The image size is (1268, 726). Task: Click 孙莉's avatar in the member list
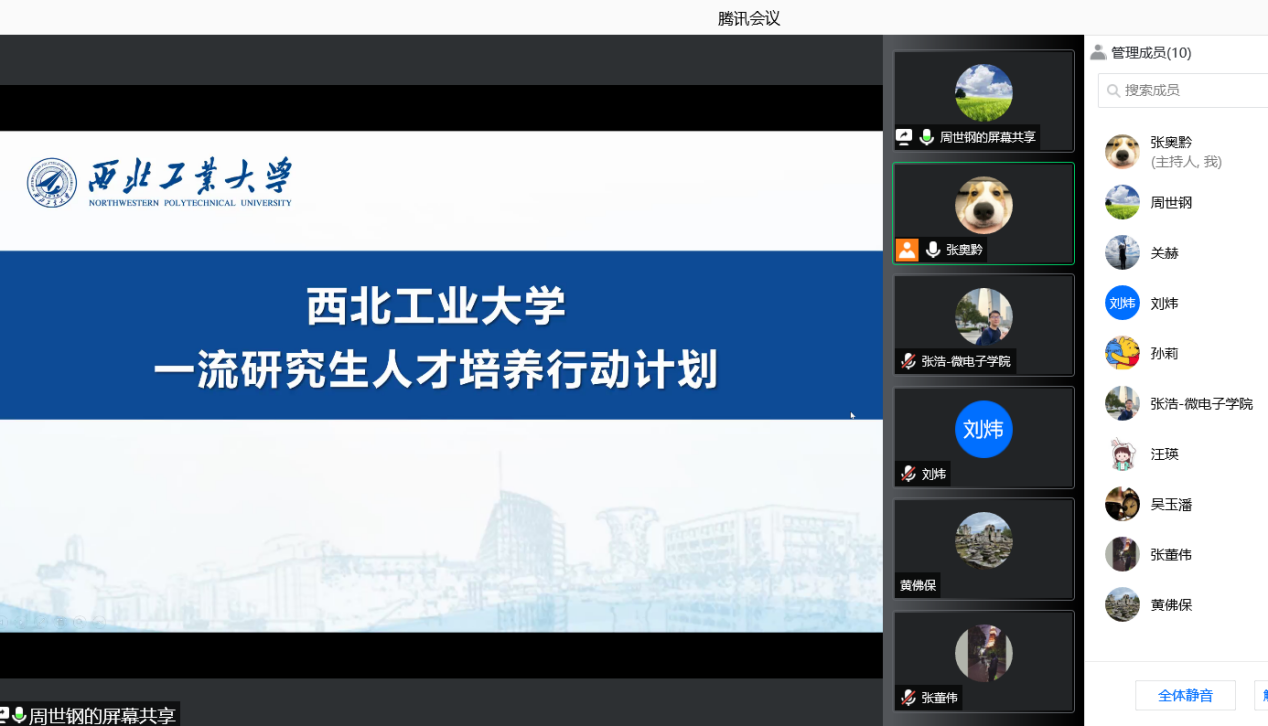pos(1122,353)
